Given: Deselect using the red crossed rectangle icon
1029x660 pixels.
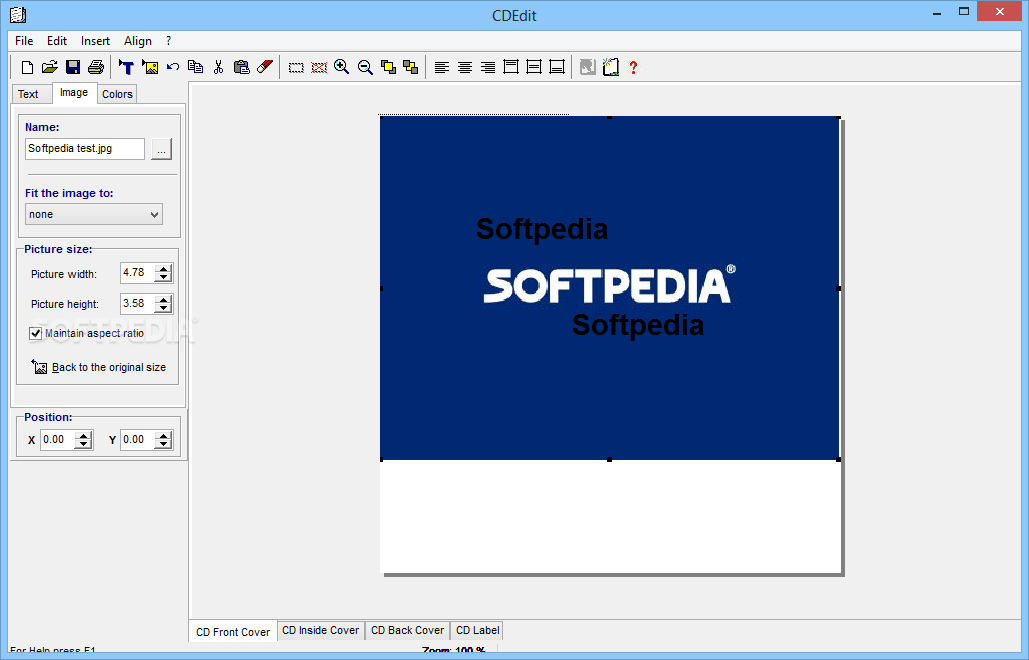Looking at the screenshot, I should (319, 67).
